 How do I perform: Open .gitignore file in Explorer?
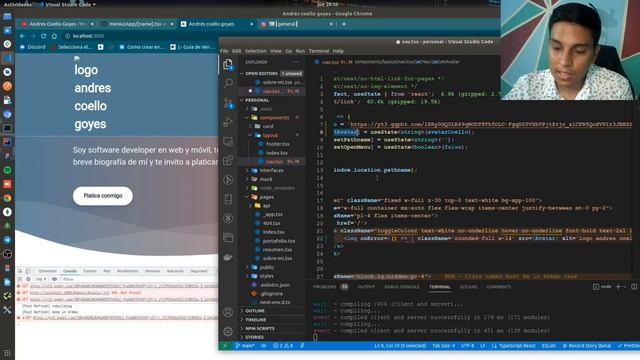pos(271,293)
